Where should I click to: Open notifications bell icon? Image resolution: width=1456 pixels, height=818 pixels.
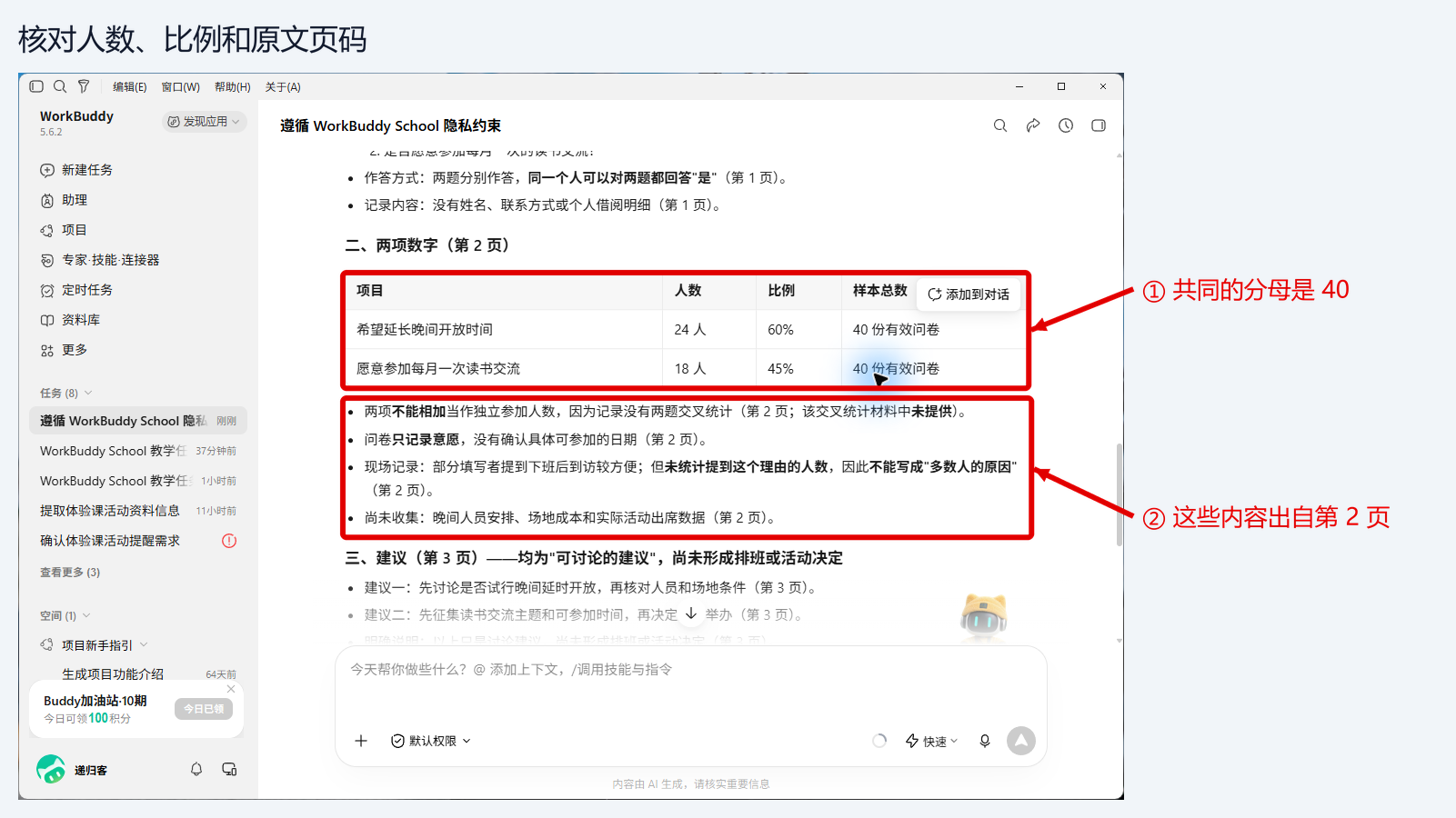(x=196, y=769)
